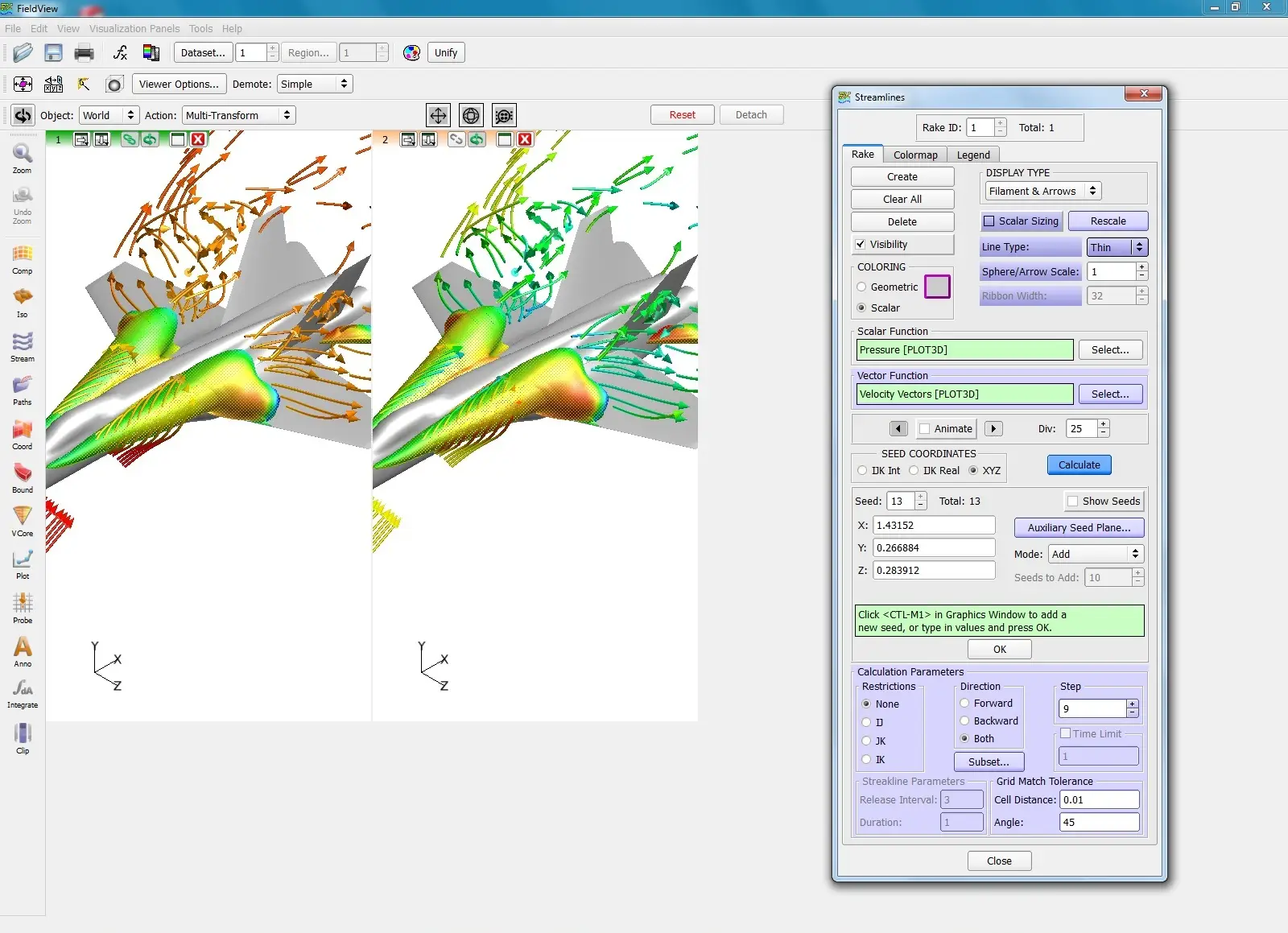Toggle the Visibility checkbox
Screen dimensions: 1288x933
861,244
